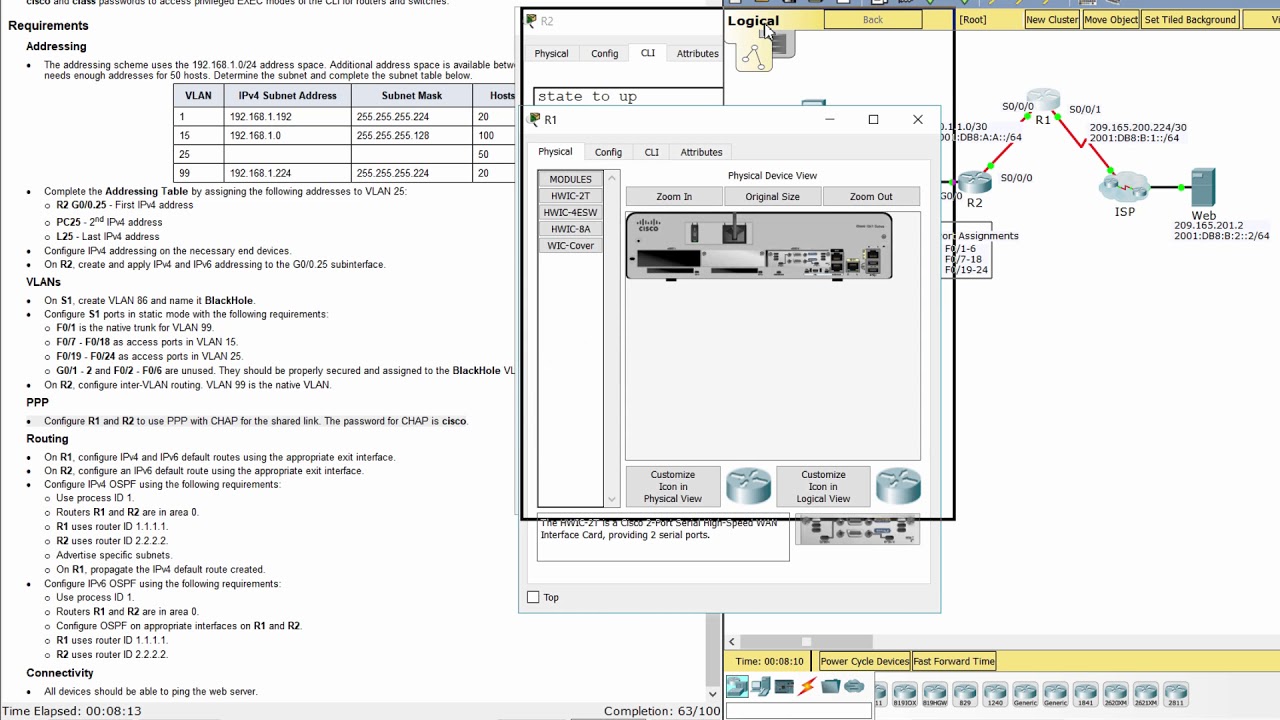Click the New Cluster button
Screen dimensions: 1280x720
(1052, 20)
